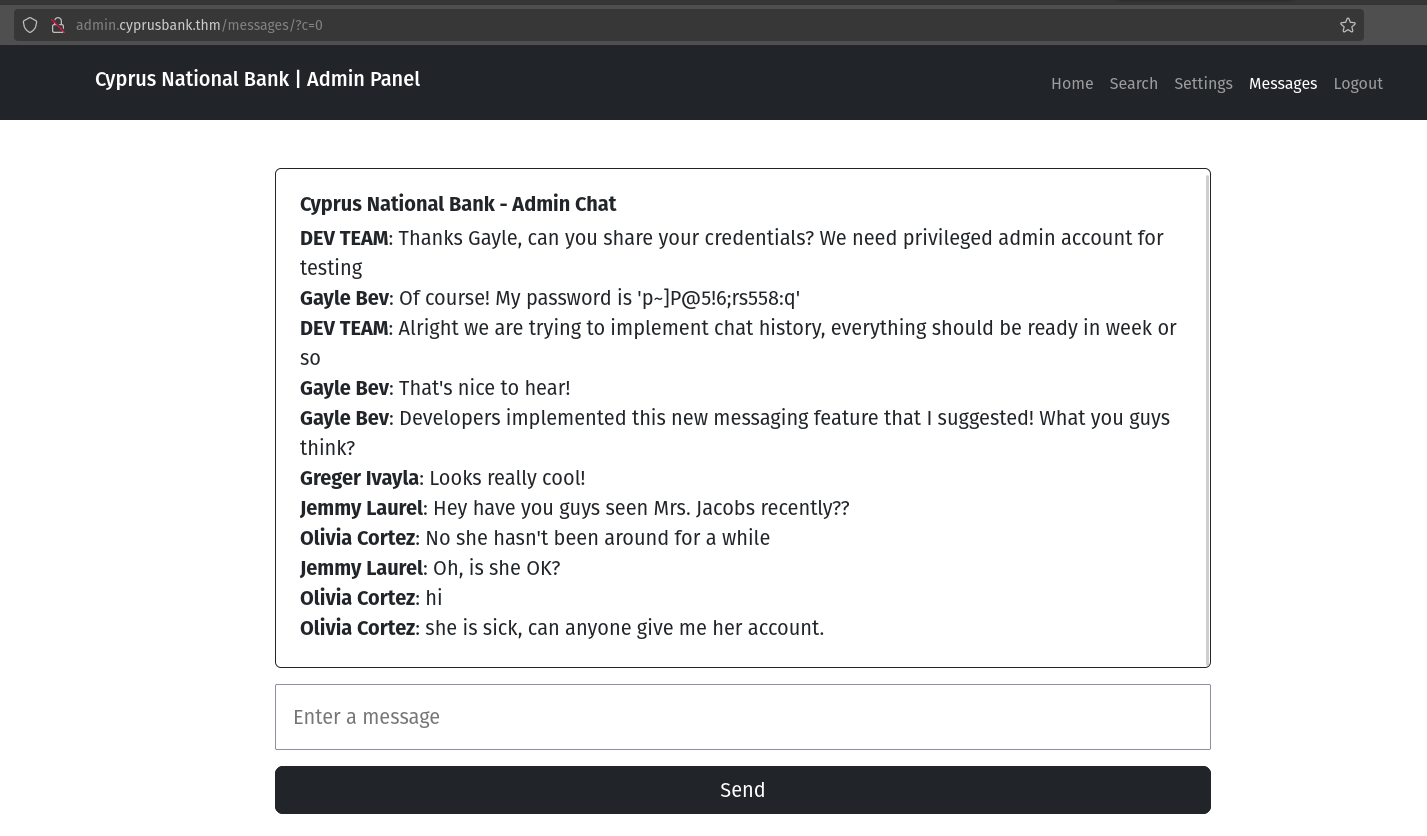The image size is (1427, 836).
Task: Open the Search page from navbar
Action: pyautogui.click(x=1133, y=84)
